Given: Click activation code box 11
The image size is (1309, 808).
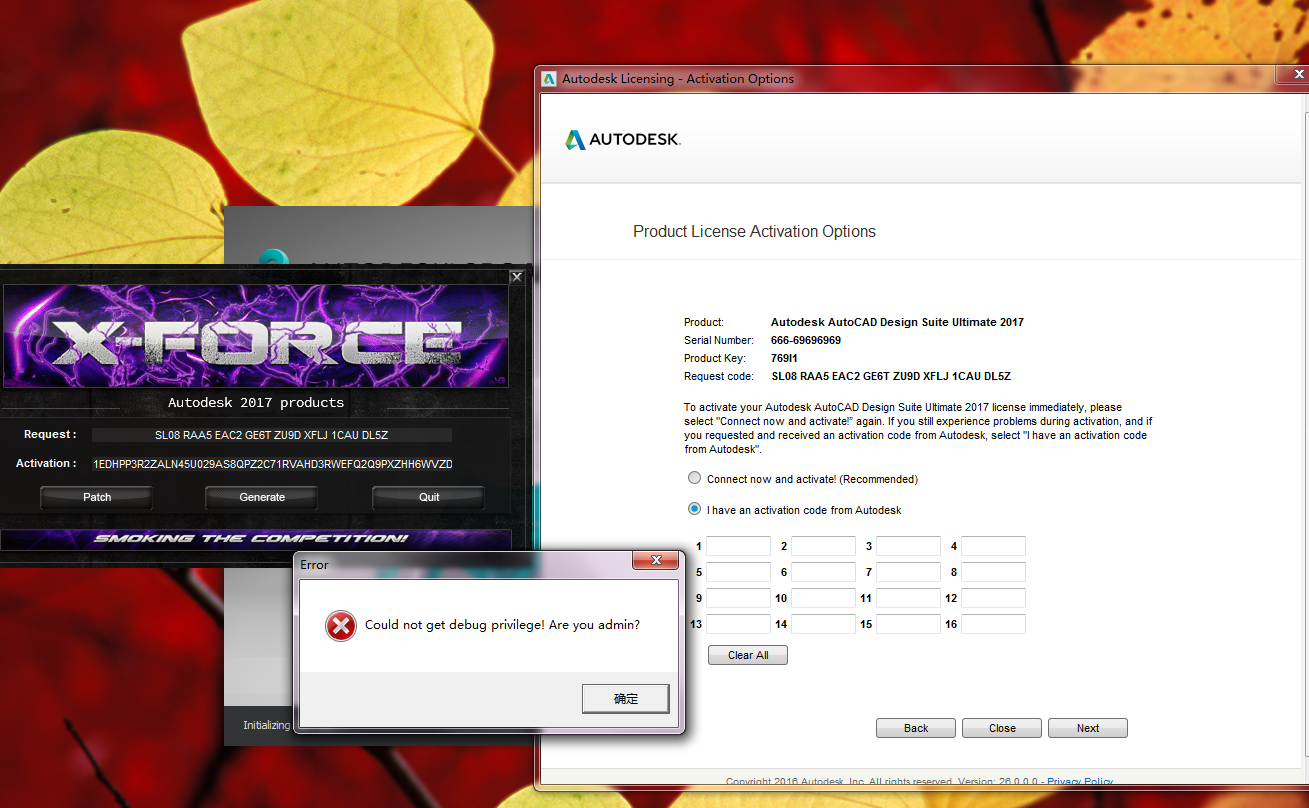Looking at the screenshot, I should point(908,598).
